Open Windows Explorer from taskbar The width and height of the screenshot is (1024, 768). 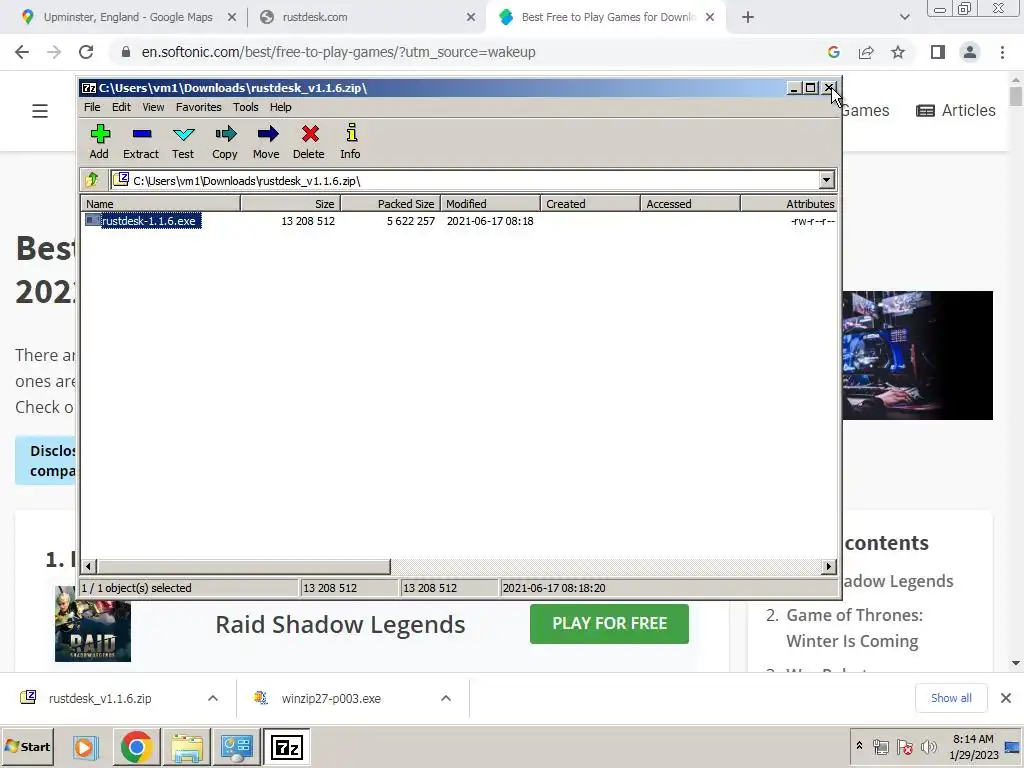point(187,747)
